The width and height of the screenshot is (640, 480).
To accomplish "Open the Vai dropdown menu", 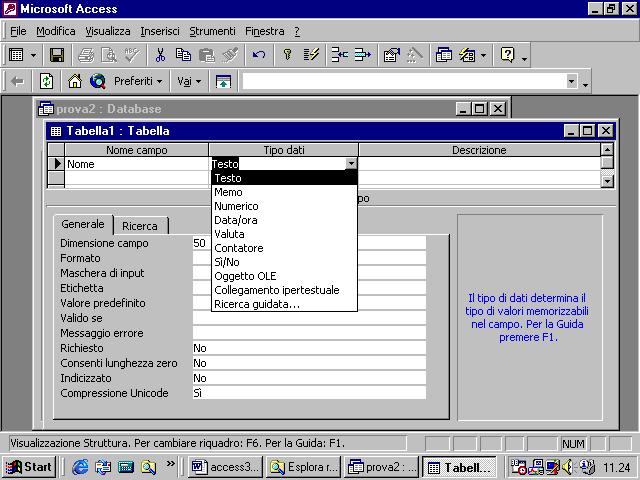I will [x=189, y=81].
